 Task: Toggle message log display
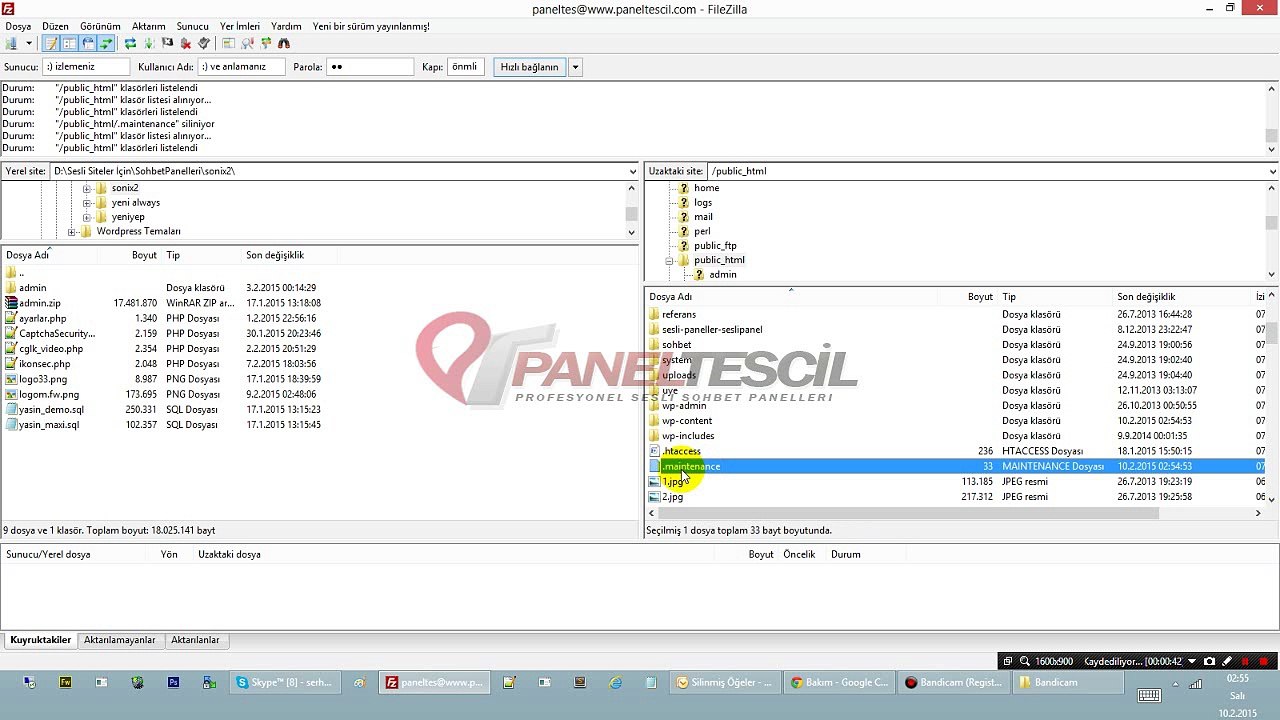click(52, 43)
